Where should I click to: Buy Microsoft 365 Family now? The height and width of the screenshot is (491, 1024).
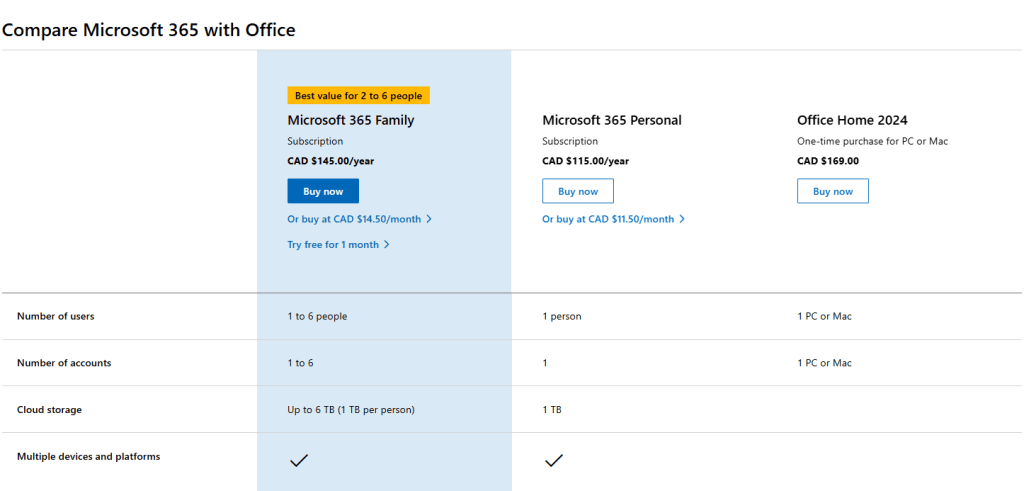click(323, 191)
